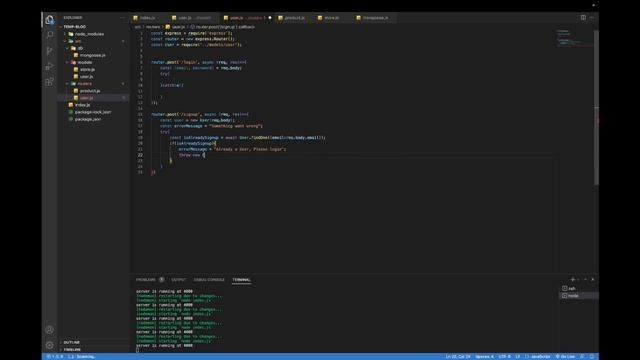Click in the terminal input prompt area

tap(138, 350)
